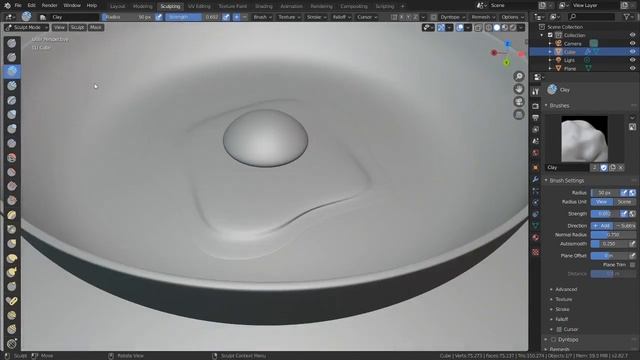Open the Remesh dropdown in header

coord(483,17)
